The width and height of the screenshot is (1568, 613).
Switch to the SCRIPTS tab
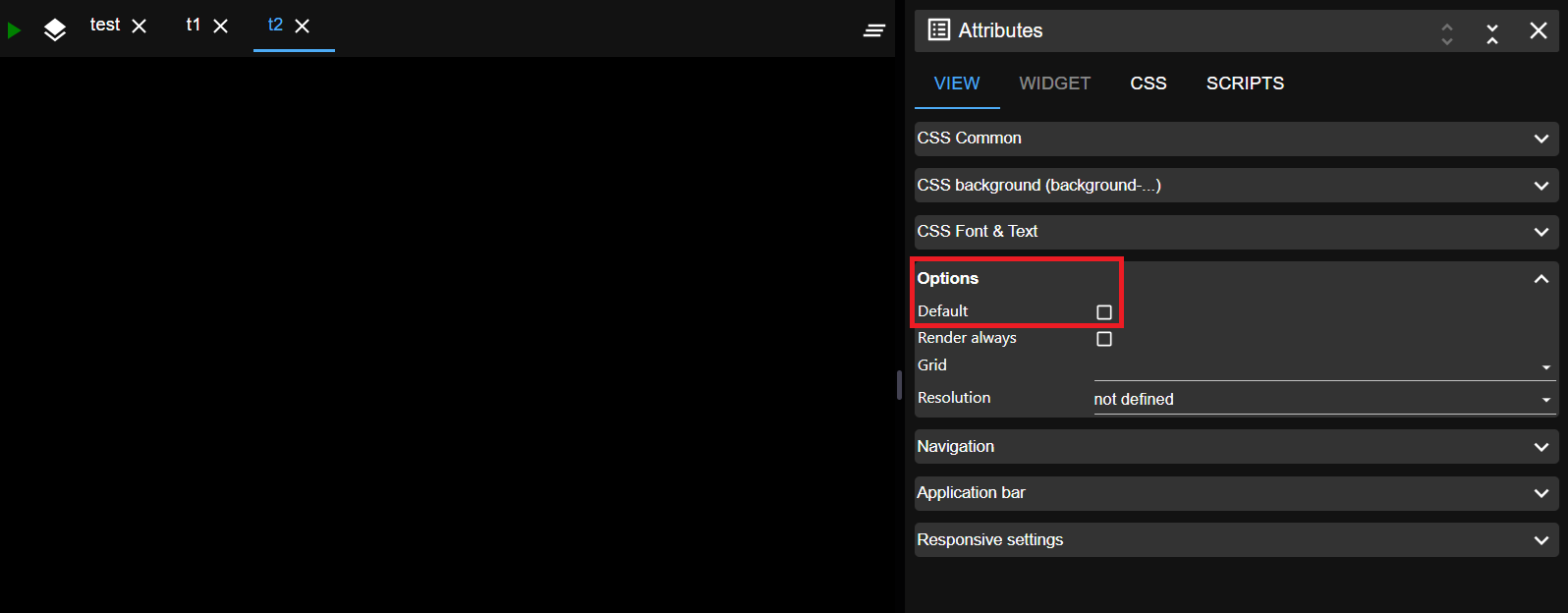(1245, 84)
